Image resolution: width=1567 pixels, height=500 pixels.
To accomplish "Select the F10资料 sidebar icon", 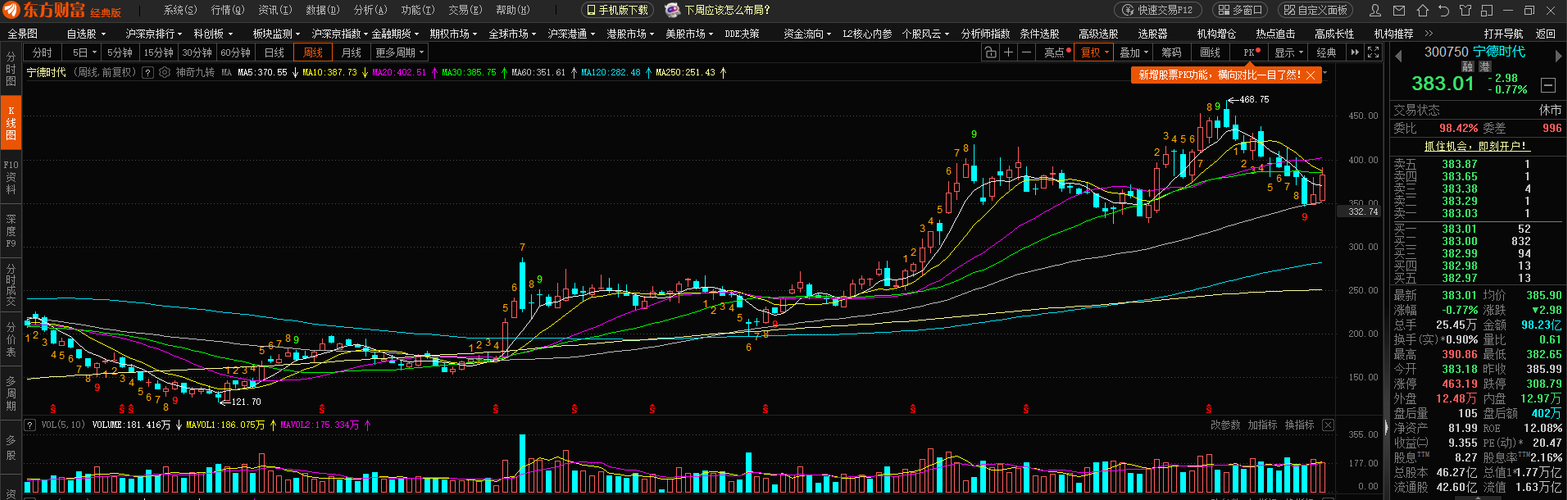I will point(11,176).
